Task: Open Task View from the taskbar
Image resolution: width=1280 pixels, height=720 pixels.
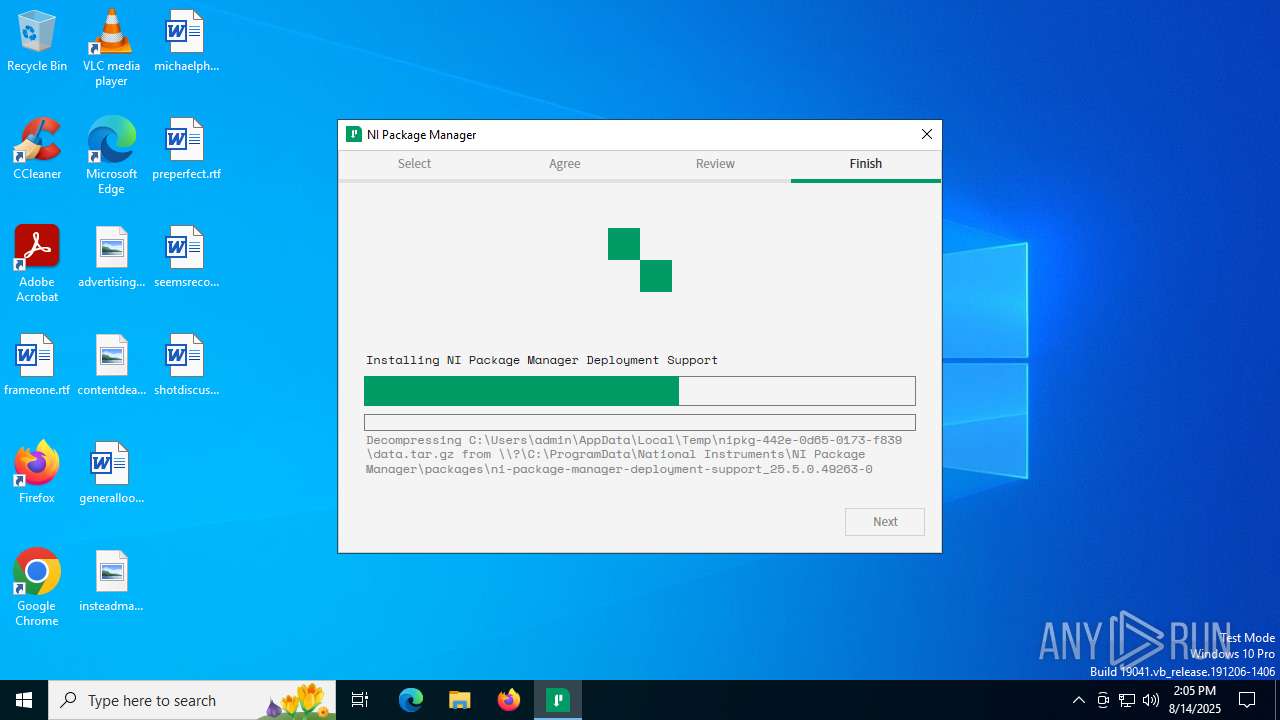Action: [360, 700]
